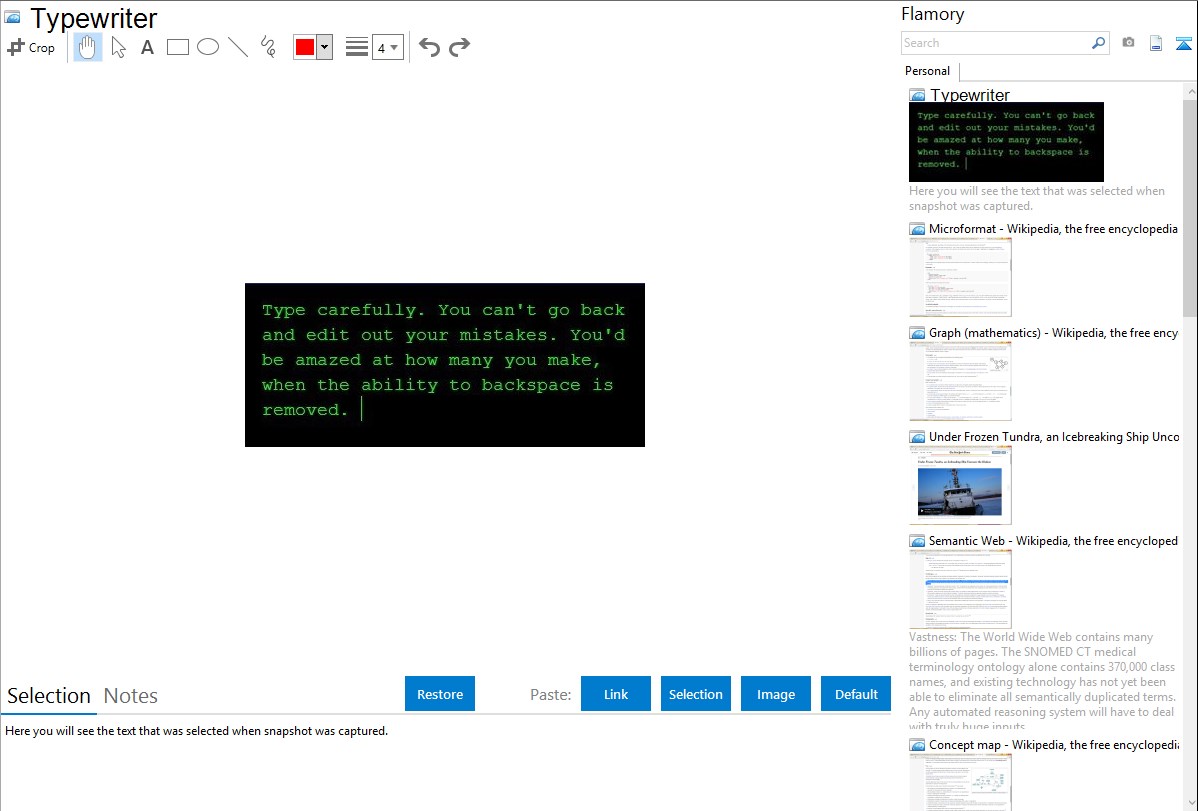Select the straight line tool
Screen dimensions: 1198x811
238,47
